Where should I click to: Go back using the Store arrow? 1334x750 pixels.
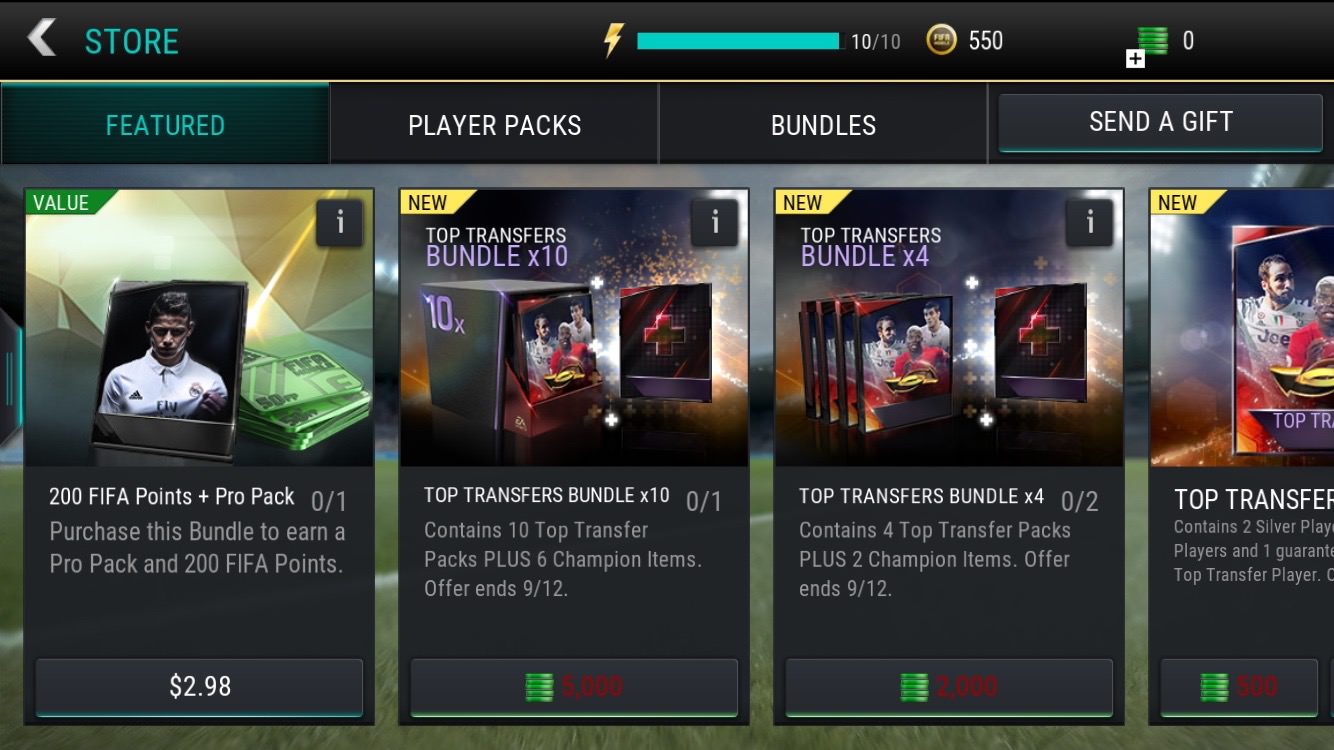[x=42, y=39]
